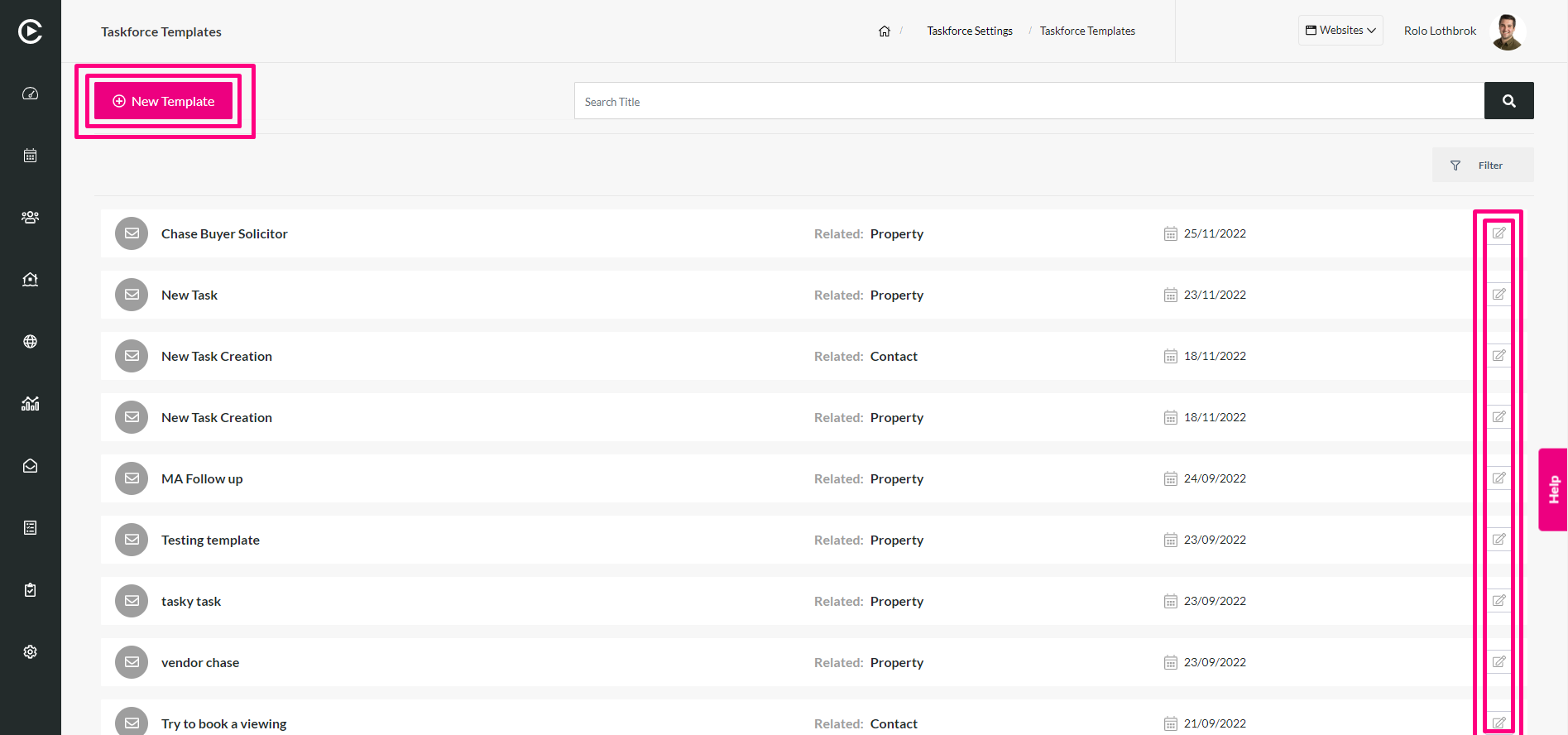Image resolution: width=1568 pixels, height=735 pixels.
Task: Open the contacts group icon in sidebar
Action: tap(31, 218)
